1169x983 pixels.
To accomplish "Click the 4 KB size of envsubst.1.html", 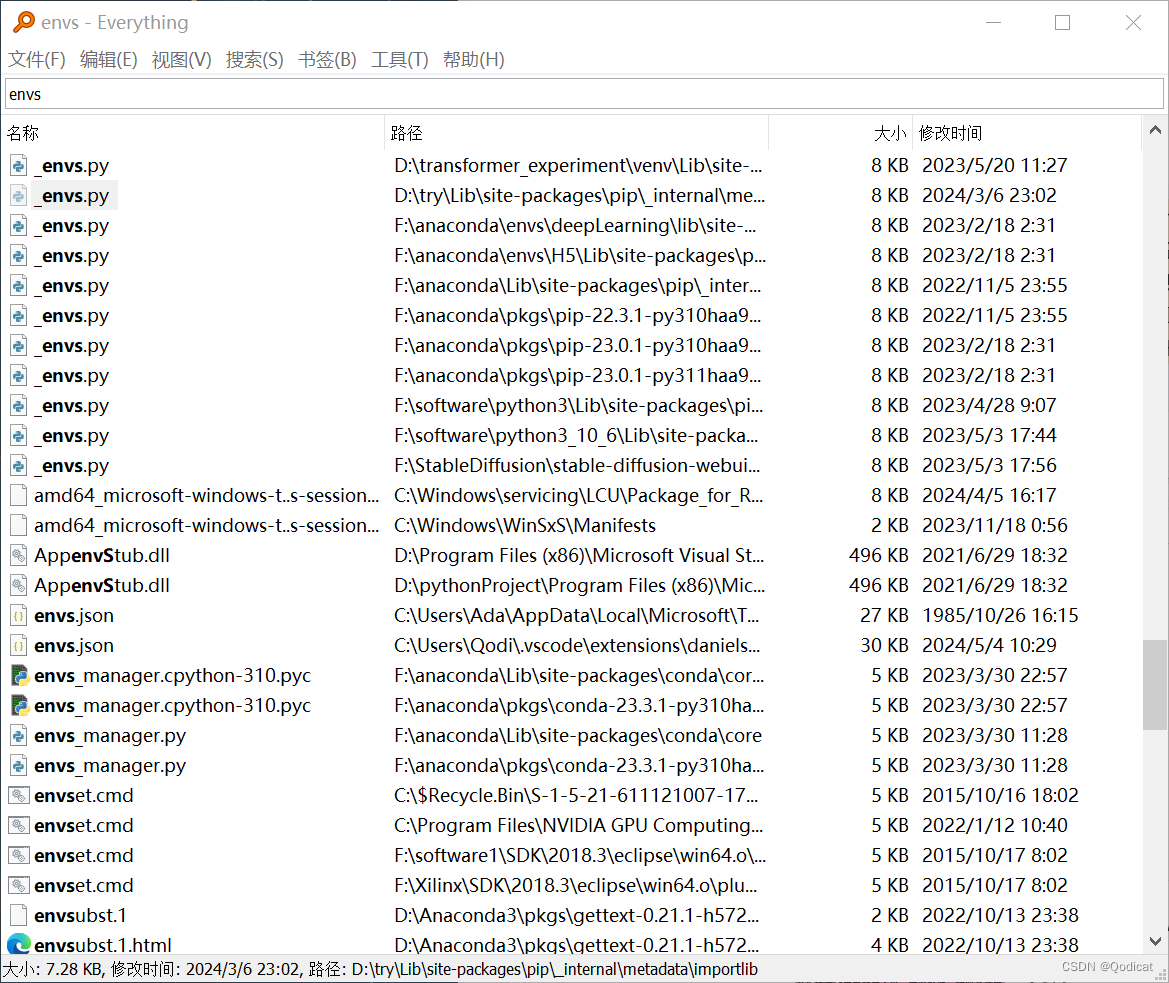I will pos(889,945).
